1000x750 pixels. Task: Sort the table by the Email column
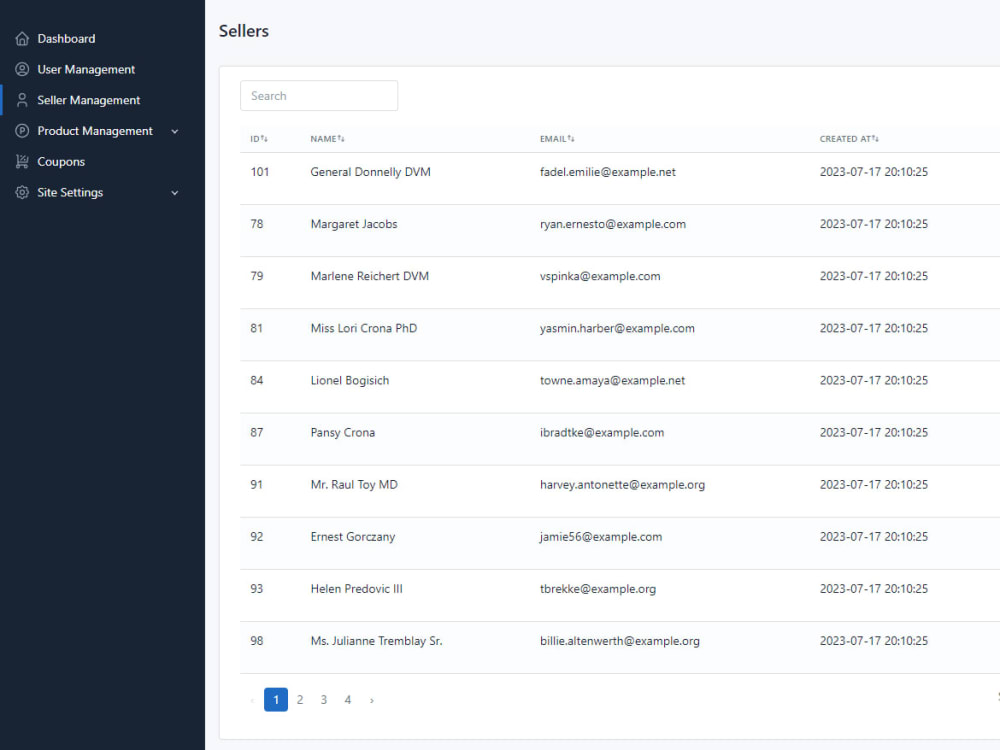[557, 139]
